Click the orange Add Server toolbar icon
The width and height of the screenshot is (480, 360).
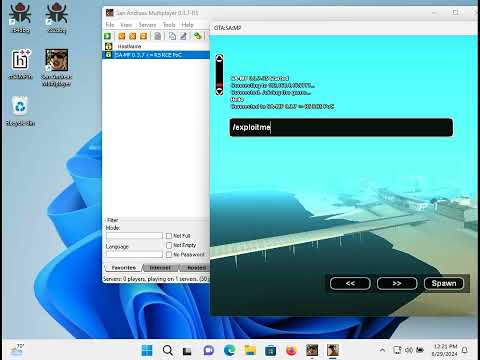pos(122,36)
